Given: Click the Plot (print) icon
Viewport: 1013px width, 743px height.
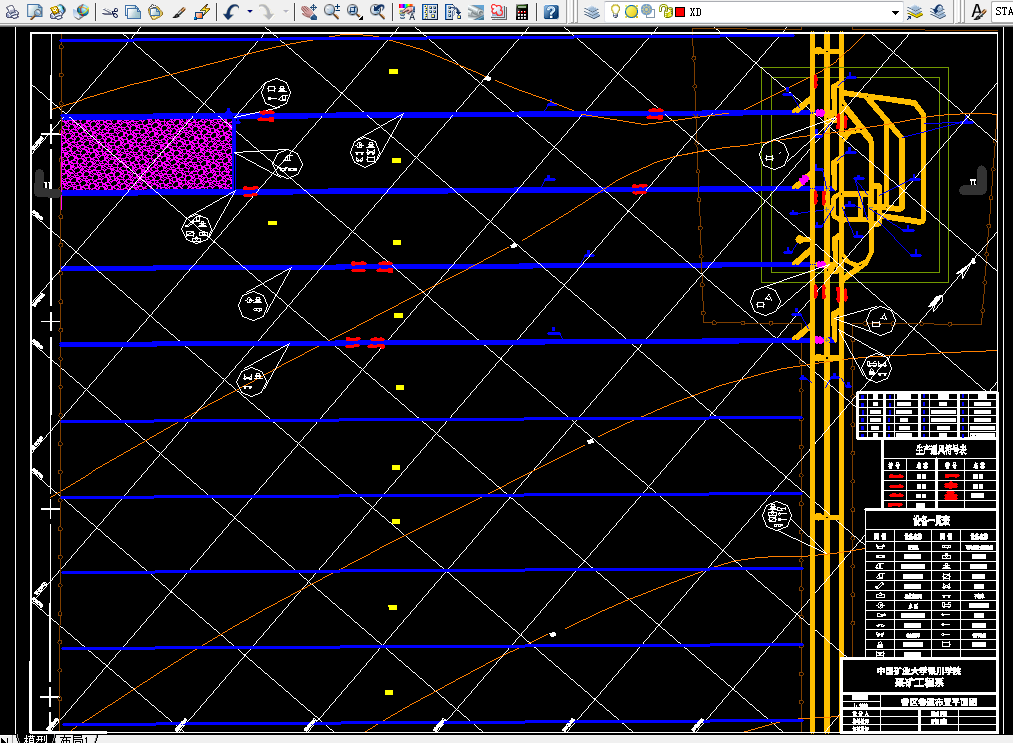Looking at the screenshot, I should (12, 11).
